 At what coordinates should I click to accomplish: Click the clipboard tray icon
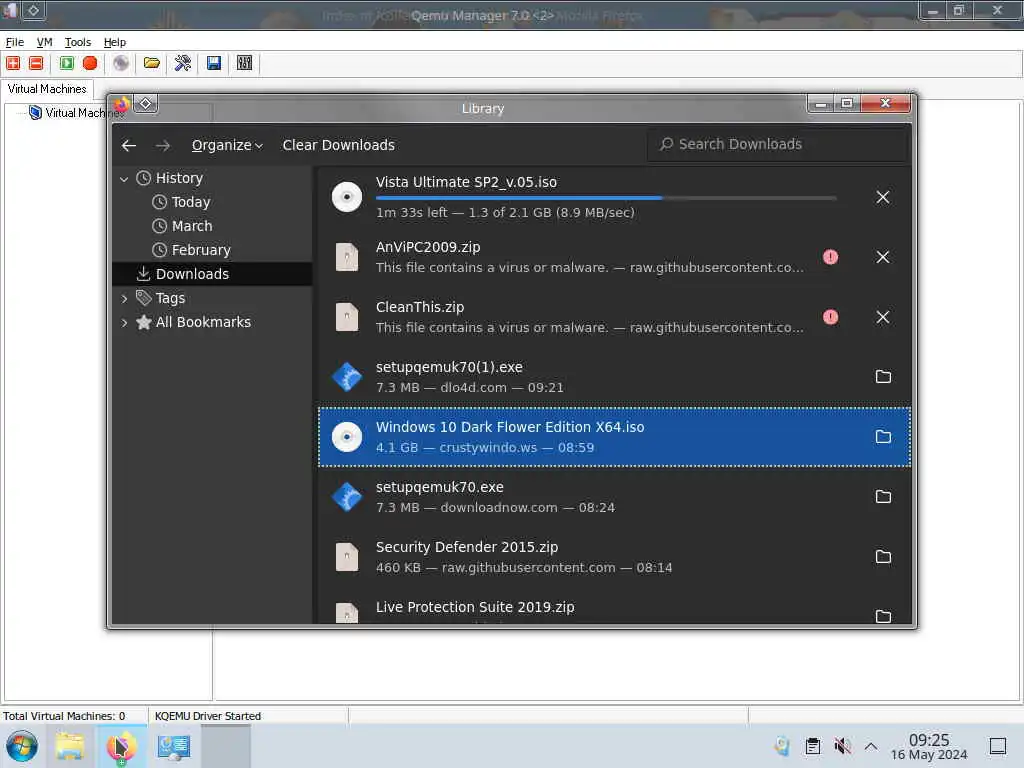(812, 746)
